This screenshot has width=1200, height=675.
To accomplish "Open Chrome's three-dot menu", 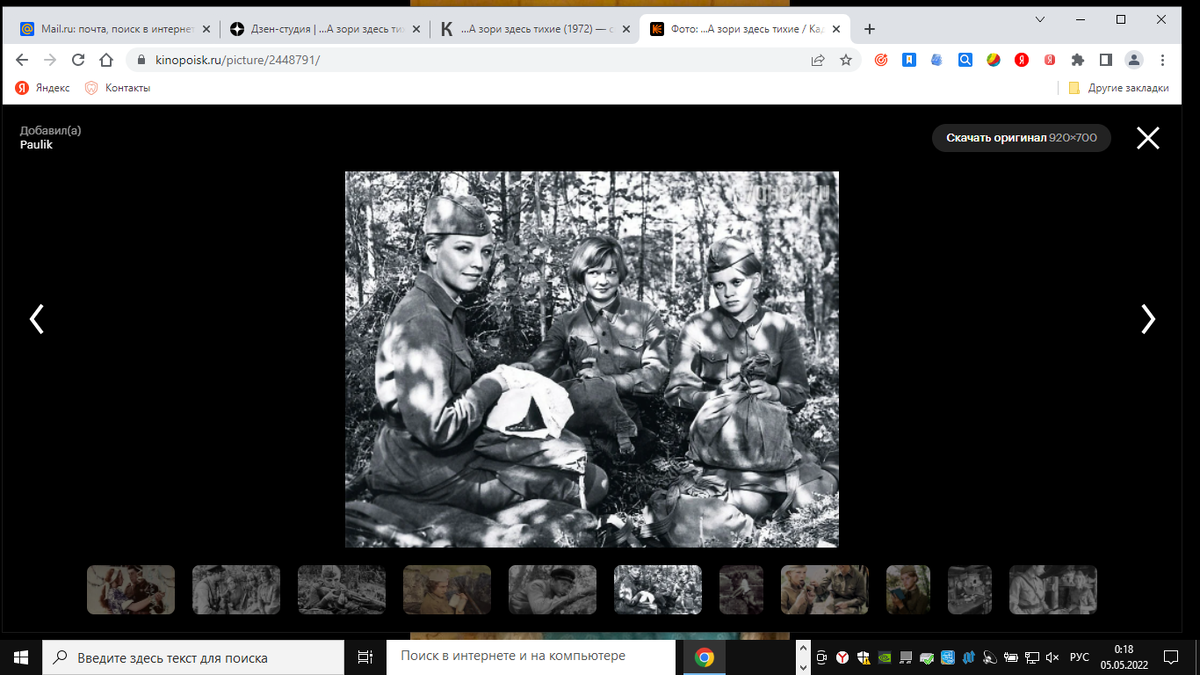I will click(1162, 60).
